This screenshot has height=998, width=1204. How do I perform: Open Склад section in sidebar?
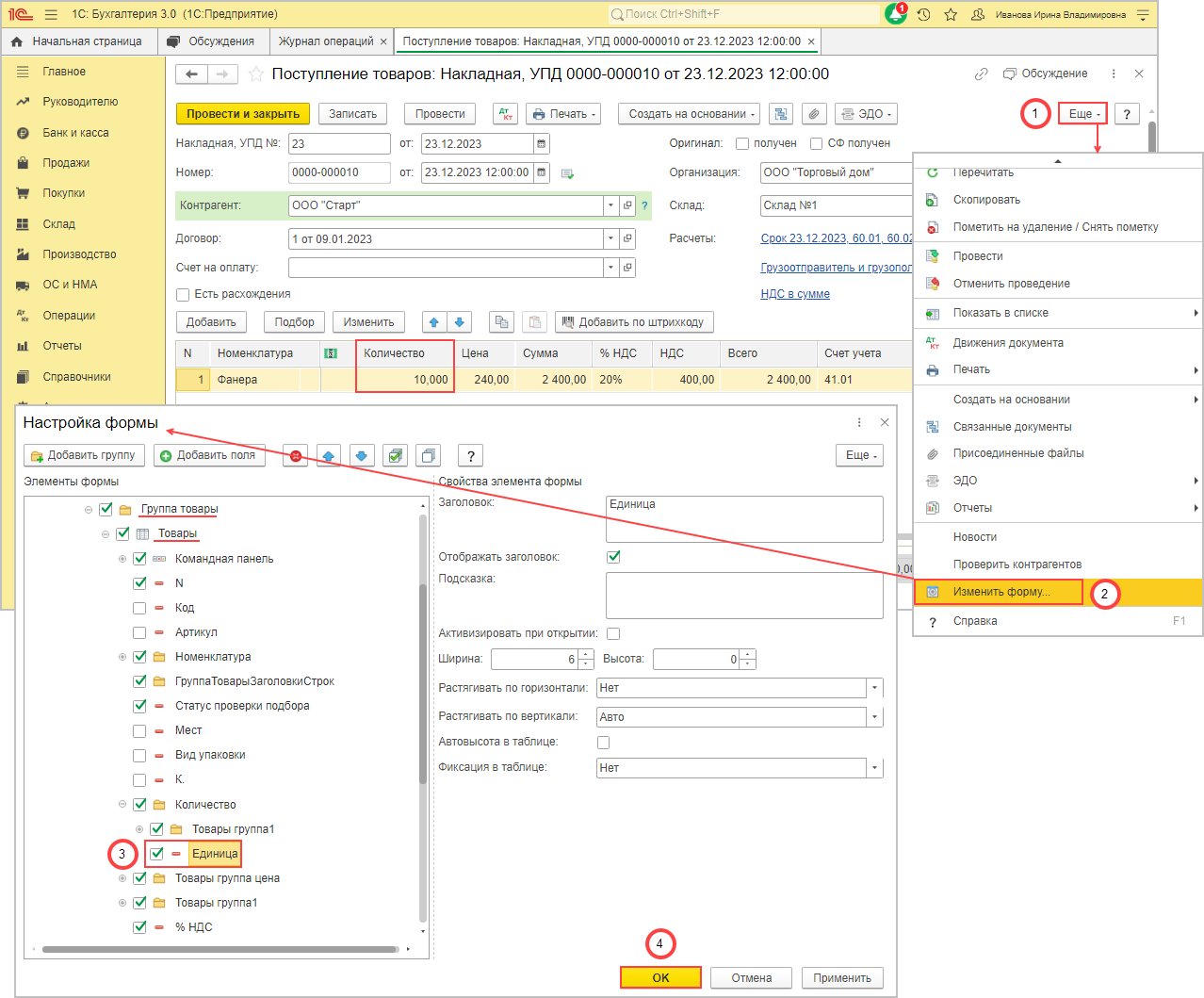pos(58,224)
